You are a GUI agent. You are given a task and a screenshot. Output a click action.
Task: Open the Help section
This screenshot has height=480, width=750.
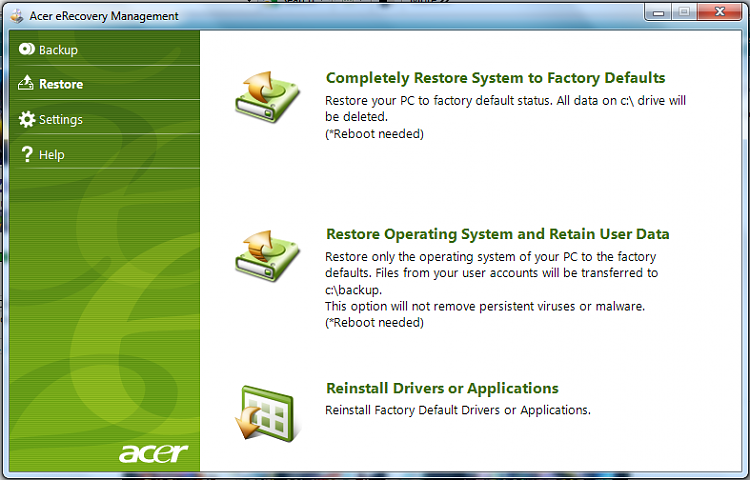pos(104,154)
